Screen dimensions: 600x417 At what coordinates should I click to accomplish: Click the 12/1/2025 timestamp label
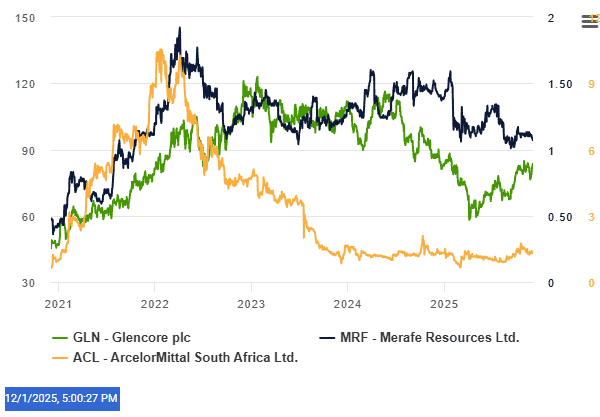[63, 399]
